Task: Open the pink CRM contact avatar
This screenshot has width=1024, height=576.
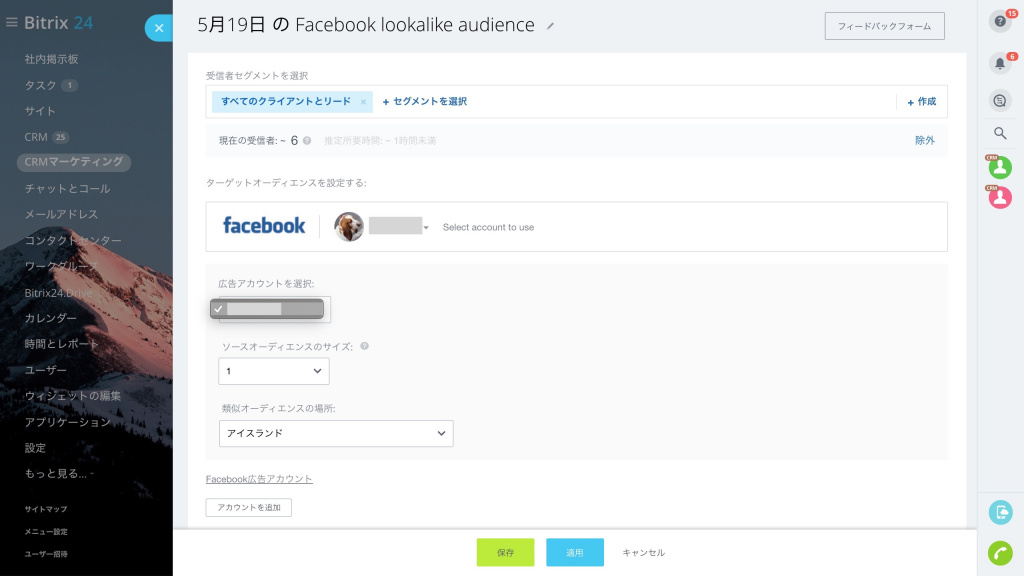Action: [x=1000, y=197]
